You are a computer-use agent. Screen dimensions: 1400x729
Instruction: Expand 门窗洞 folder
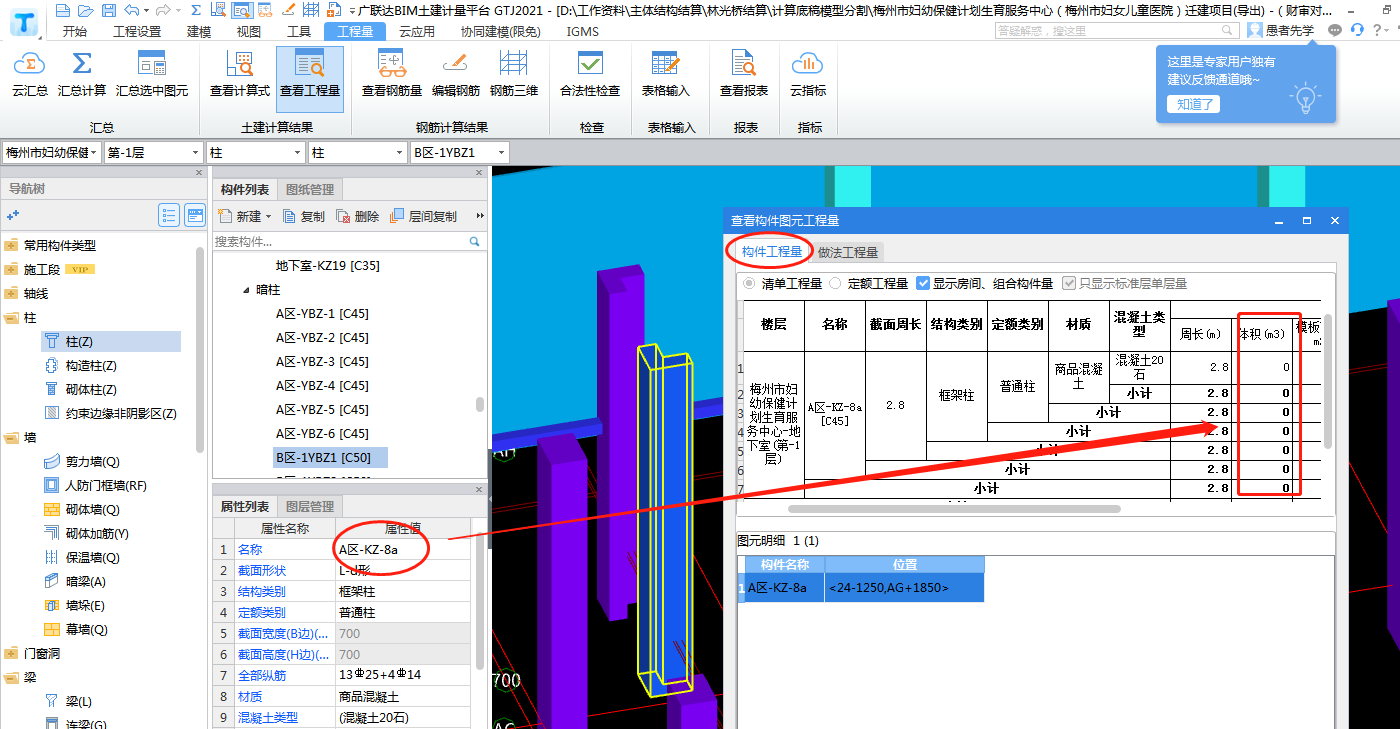(x=11, y=654)
